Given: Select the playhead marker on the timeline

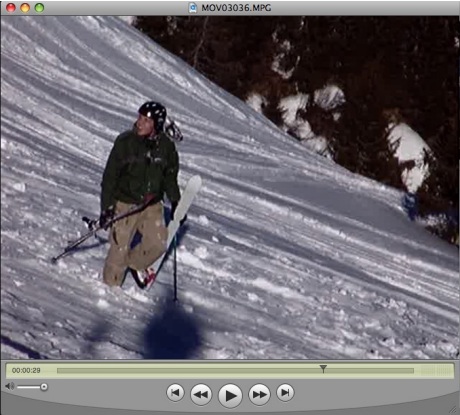Looking at the screenshot, I should point(323,368).
